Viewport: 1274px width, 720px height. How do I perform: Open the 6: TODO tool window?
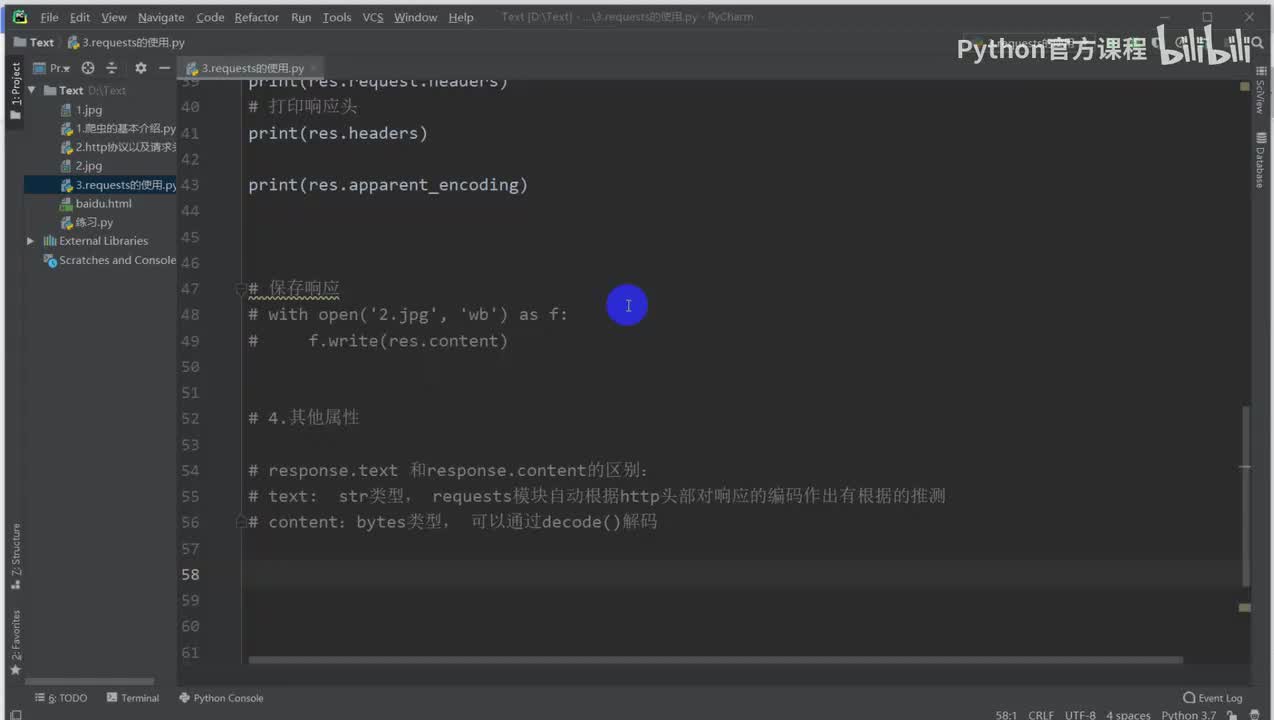pyautogui.click(x=61, y=698)
